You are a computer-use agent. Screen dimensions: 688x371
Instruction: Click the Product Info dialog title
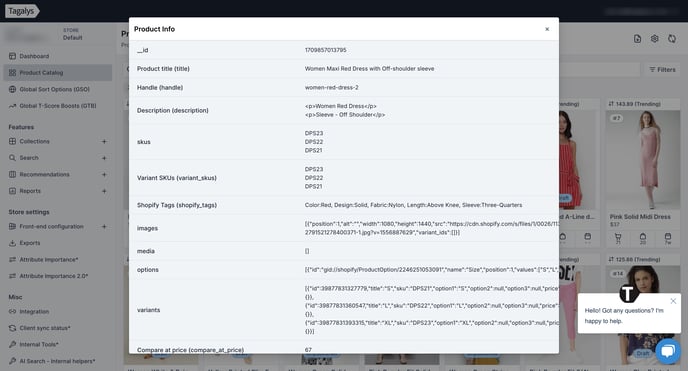pyautogui.click(x=154, y=29)
